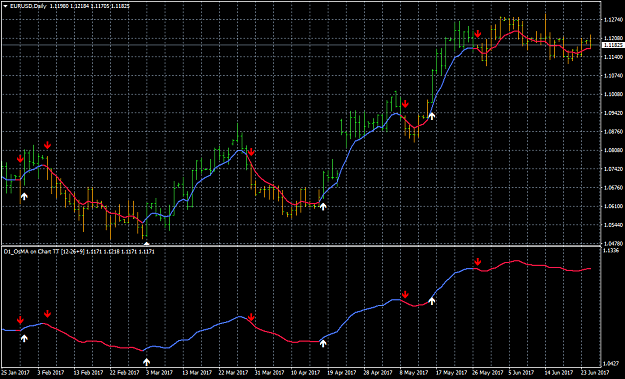Click the 13 Mar 2017 date label
The width and height of the screenshot is (625, 379).
pyautogui.click(x=196, y=373)
